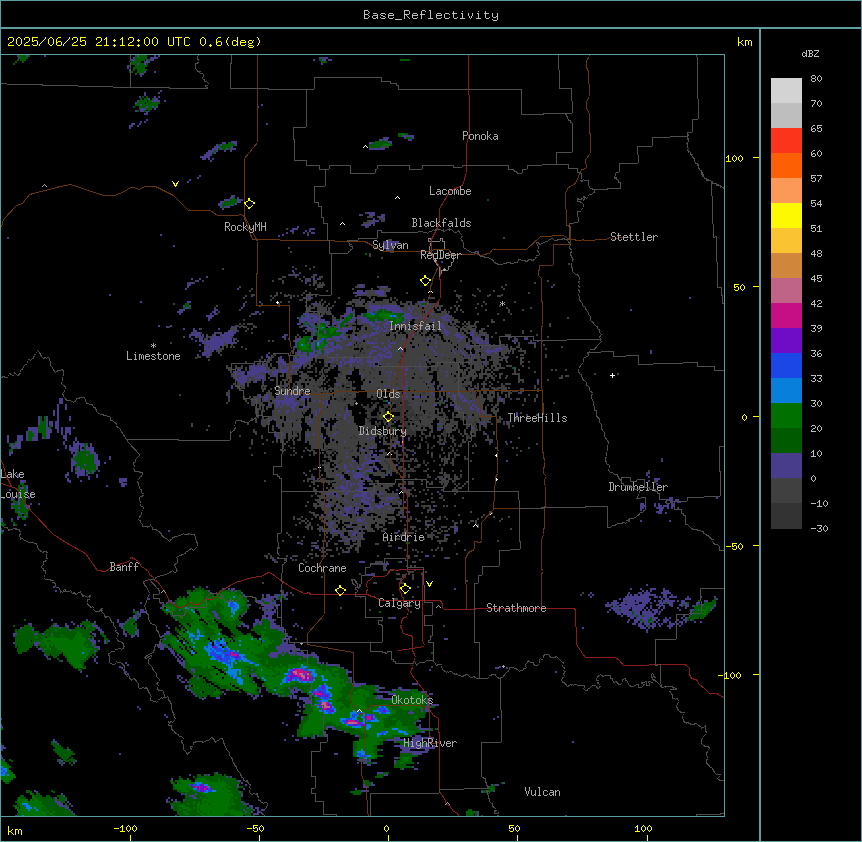Click the Base_Reflectivity title

(x=431, y=15)
